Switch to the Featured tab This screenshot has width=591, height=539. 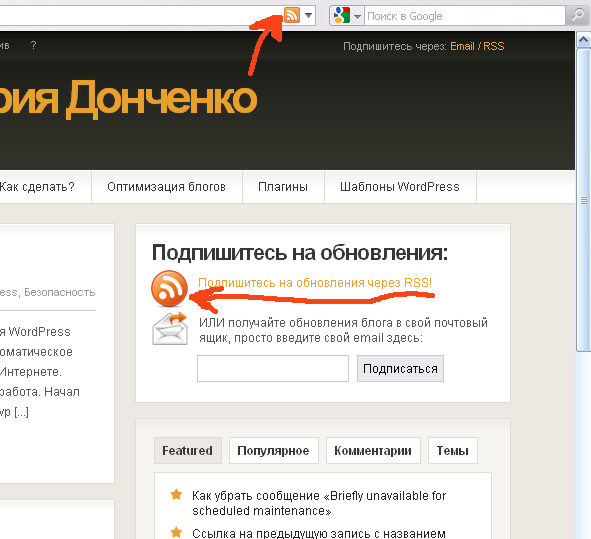[187, 450]
